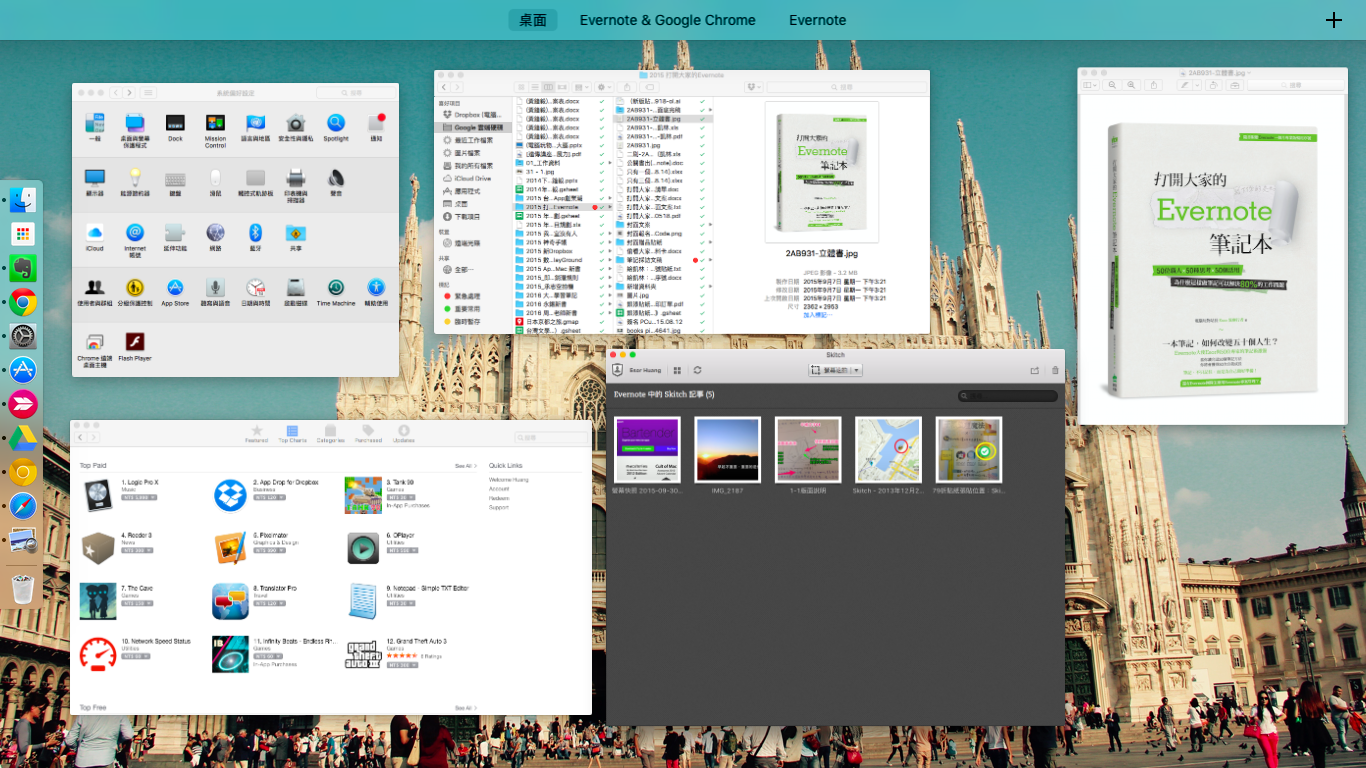Open Bluetooth preference pane icon
Image resolution: width=1366 pixels, height=768 pixels.
[255, 232]
